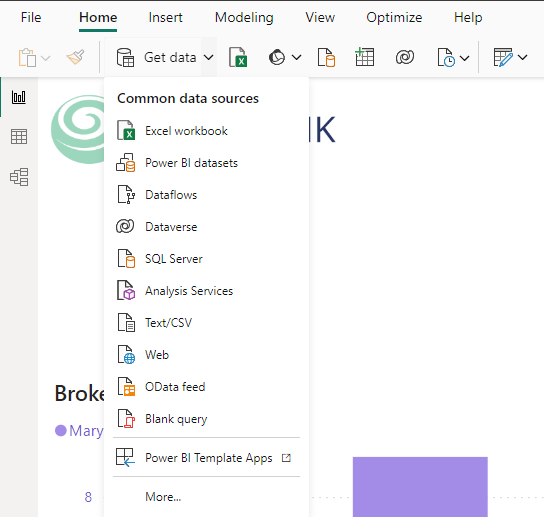Screen dimensions: 544x517
Task: Open the Optimize tab
Action: pyautogui.click(x=394, y=17)
